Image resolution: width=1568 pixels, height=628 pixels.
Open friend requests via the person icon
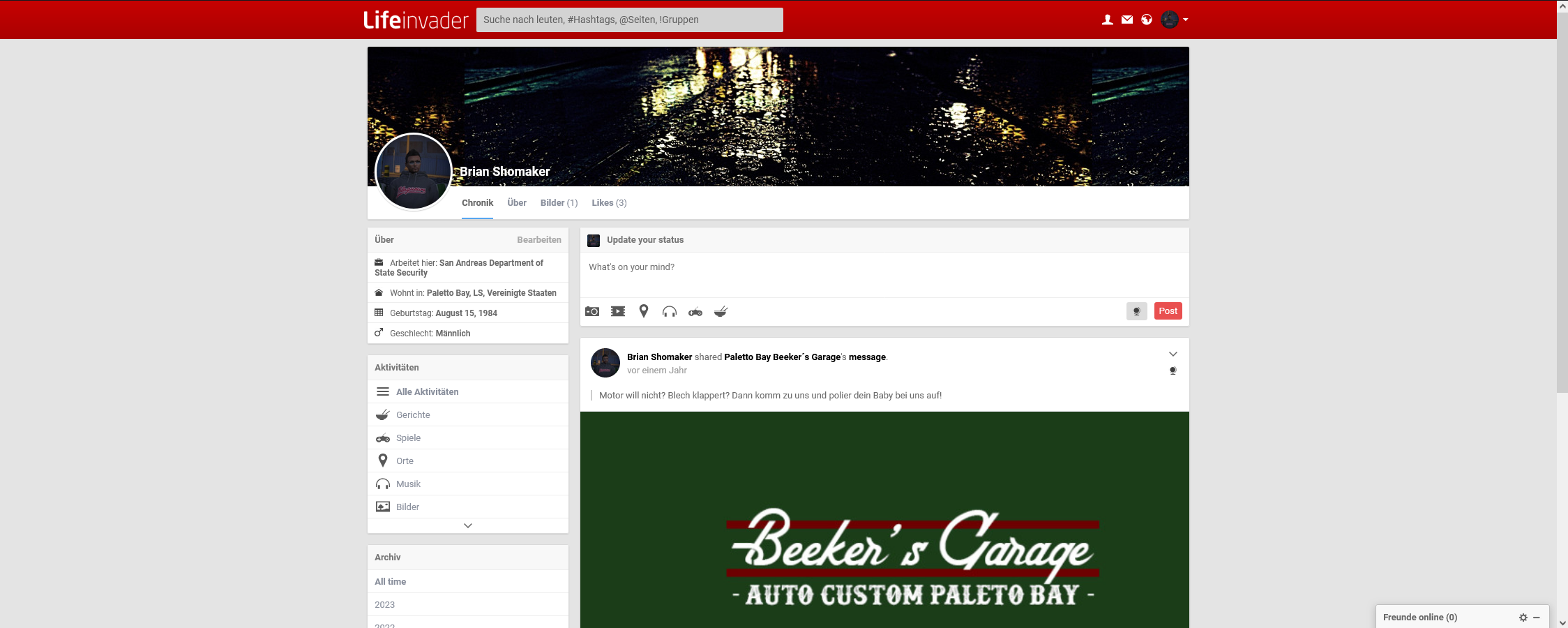1107,20
